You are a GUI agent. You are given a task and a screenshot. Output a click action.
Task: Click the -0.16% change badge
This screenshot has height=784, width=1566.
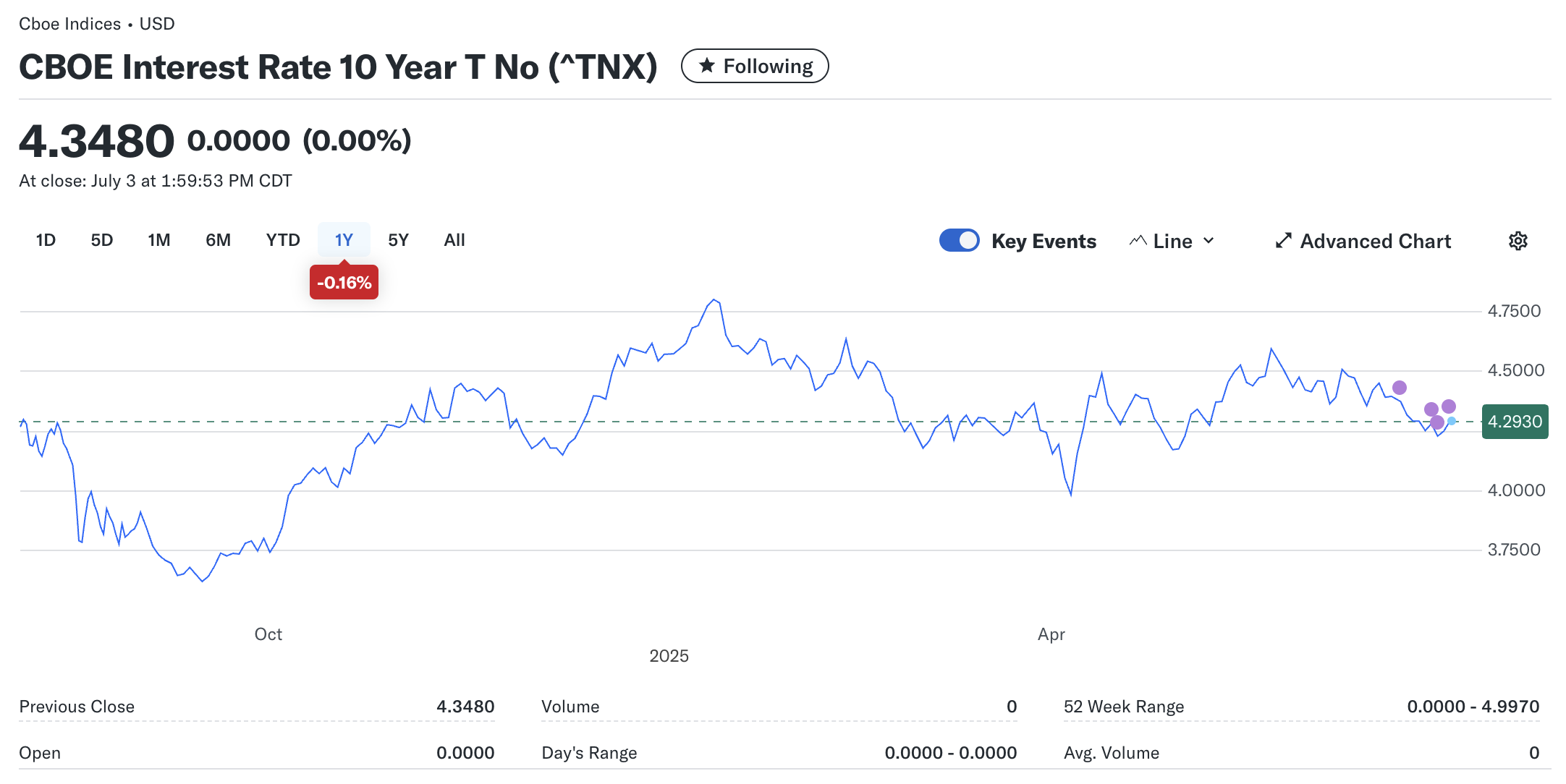pyautogui.click(x=344, y=283)
